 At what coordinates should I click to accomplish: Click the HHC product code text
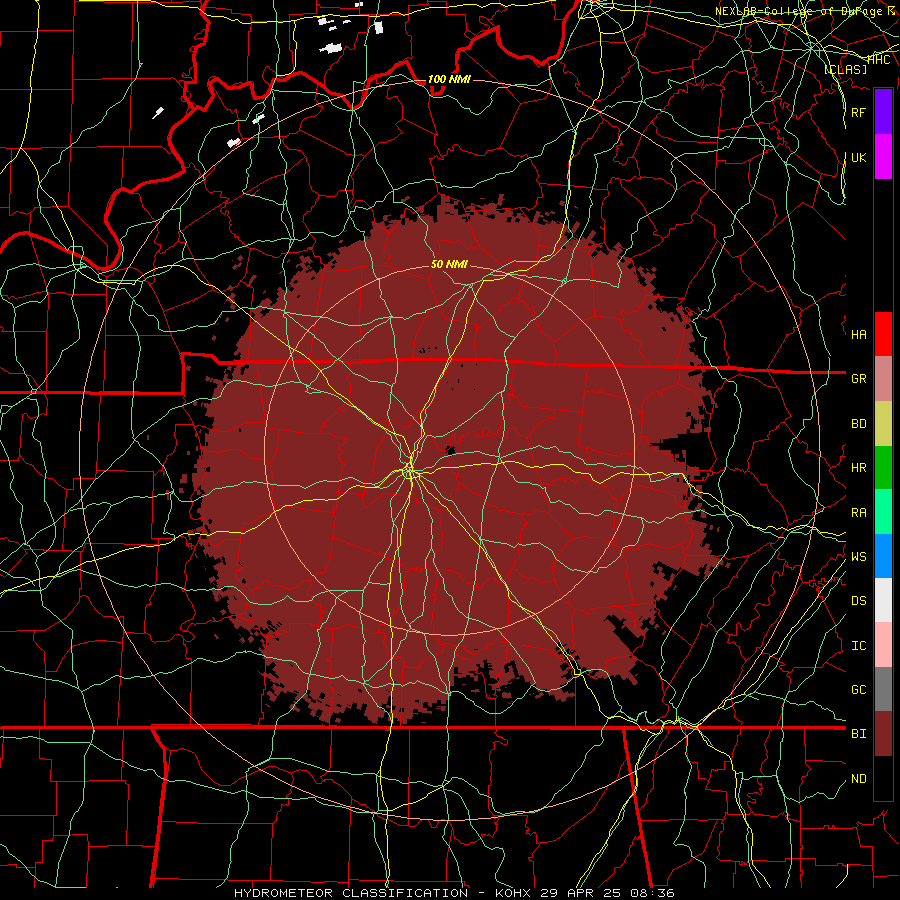point(878,60)
